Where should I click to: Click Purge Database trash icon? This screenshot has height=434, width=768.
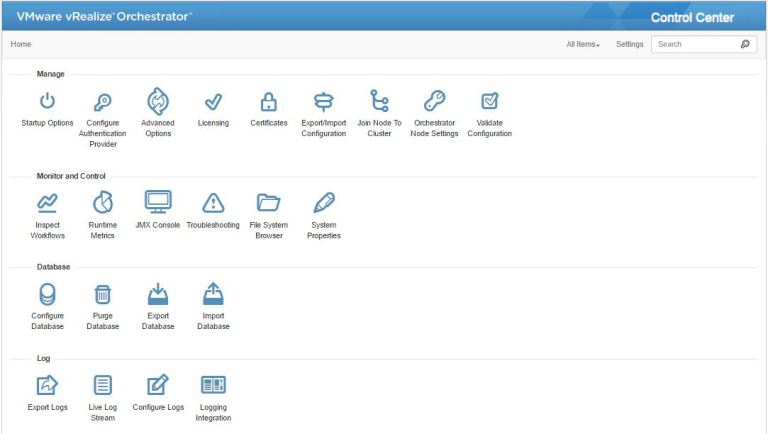[x=102, y=294]
